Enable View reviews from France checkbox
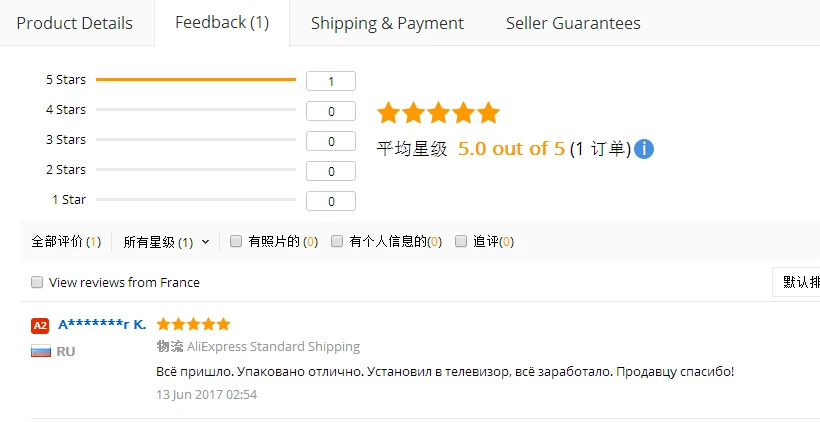Screen dimensions: 820x422 [37, 282]
